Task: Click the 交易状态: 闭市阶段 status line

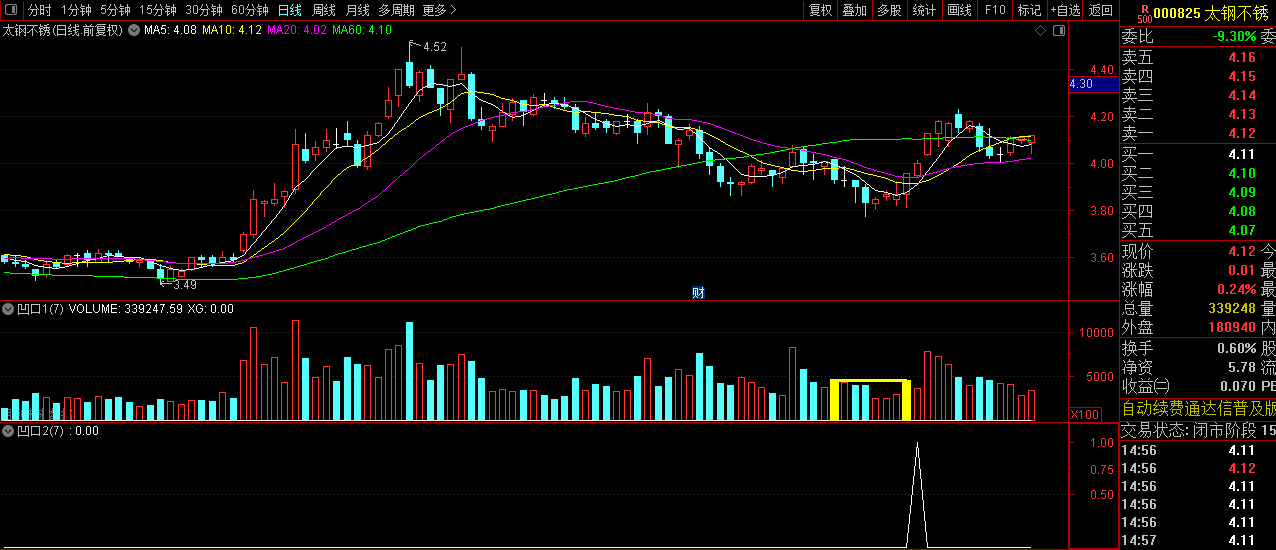Action: (x=1197, y=430)
